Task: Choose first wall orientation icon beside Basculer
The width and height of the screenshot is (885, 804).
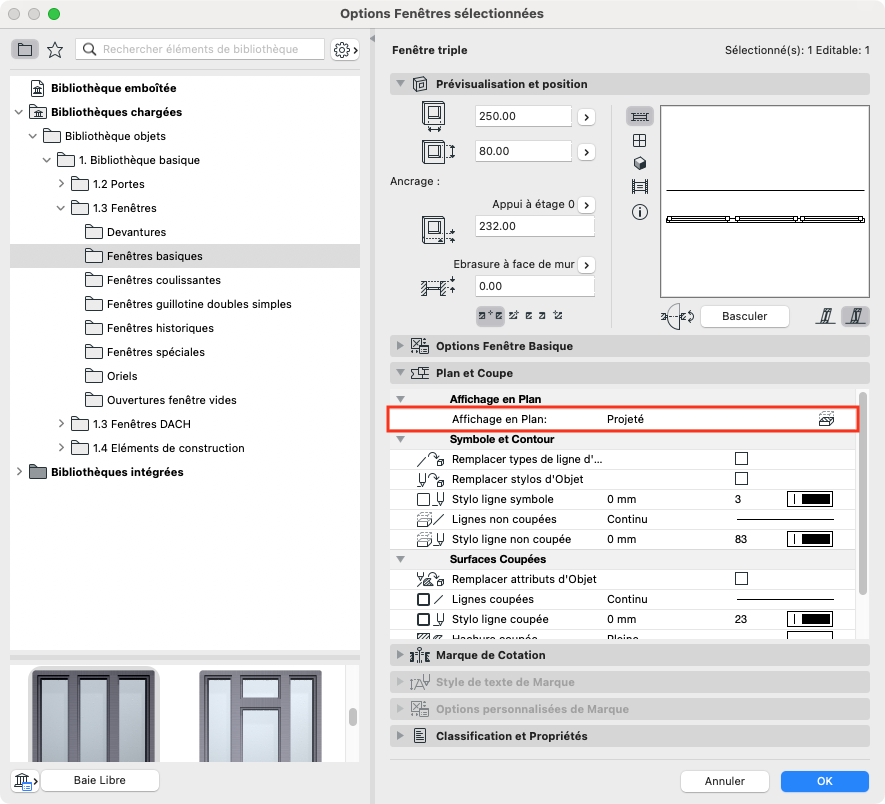Action: [825, 316]
